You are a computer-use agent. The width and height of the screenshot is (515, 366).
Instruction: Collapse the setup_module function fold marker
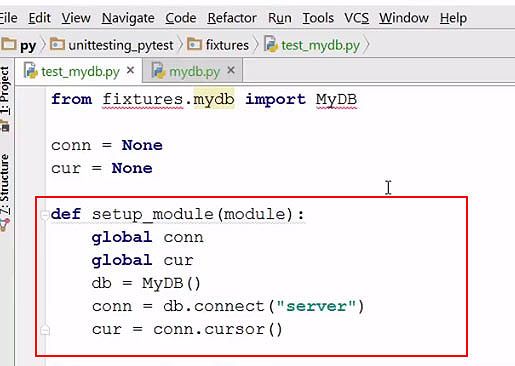[45, 215]
